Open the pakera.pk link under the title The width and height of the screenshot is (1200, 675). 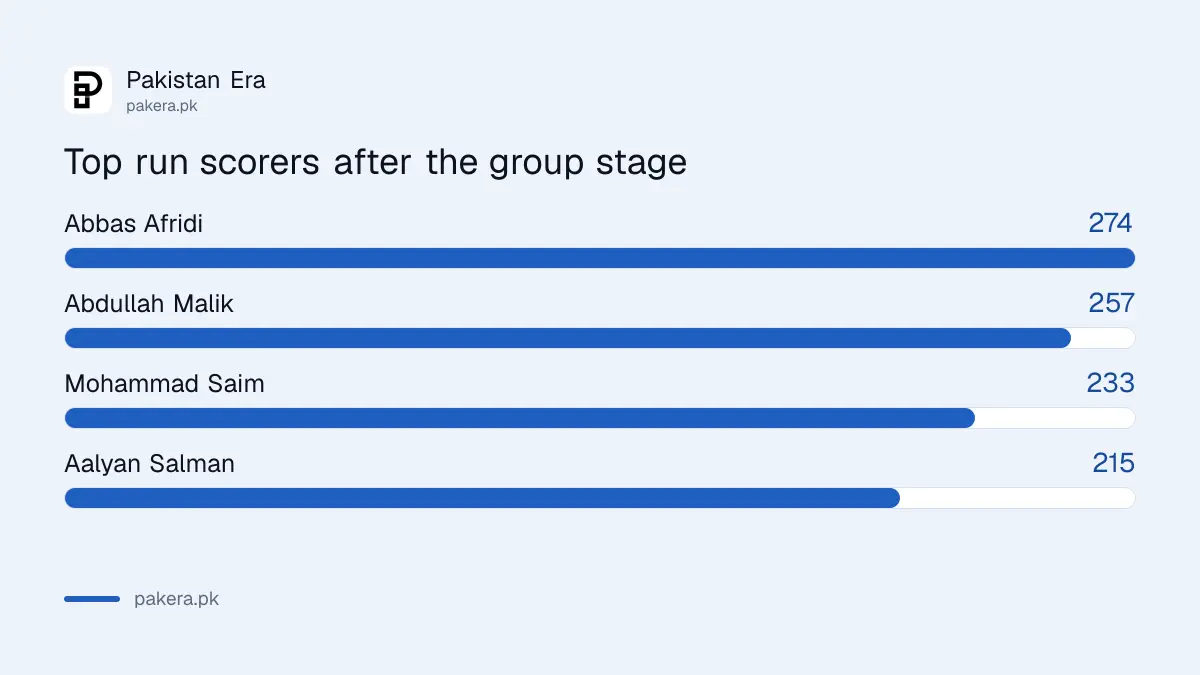pos(162,105)
